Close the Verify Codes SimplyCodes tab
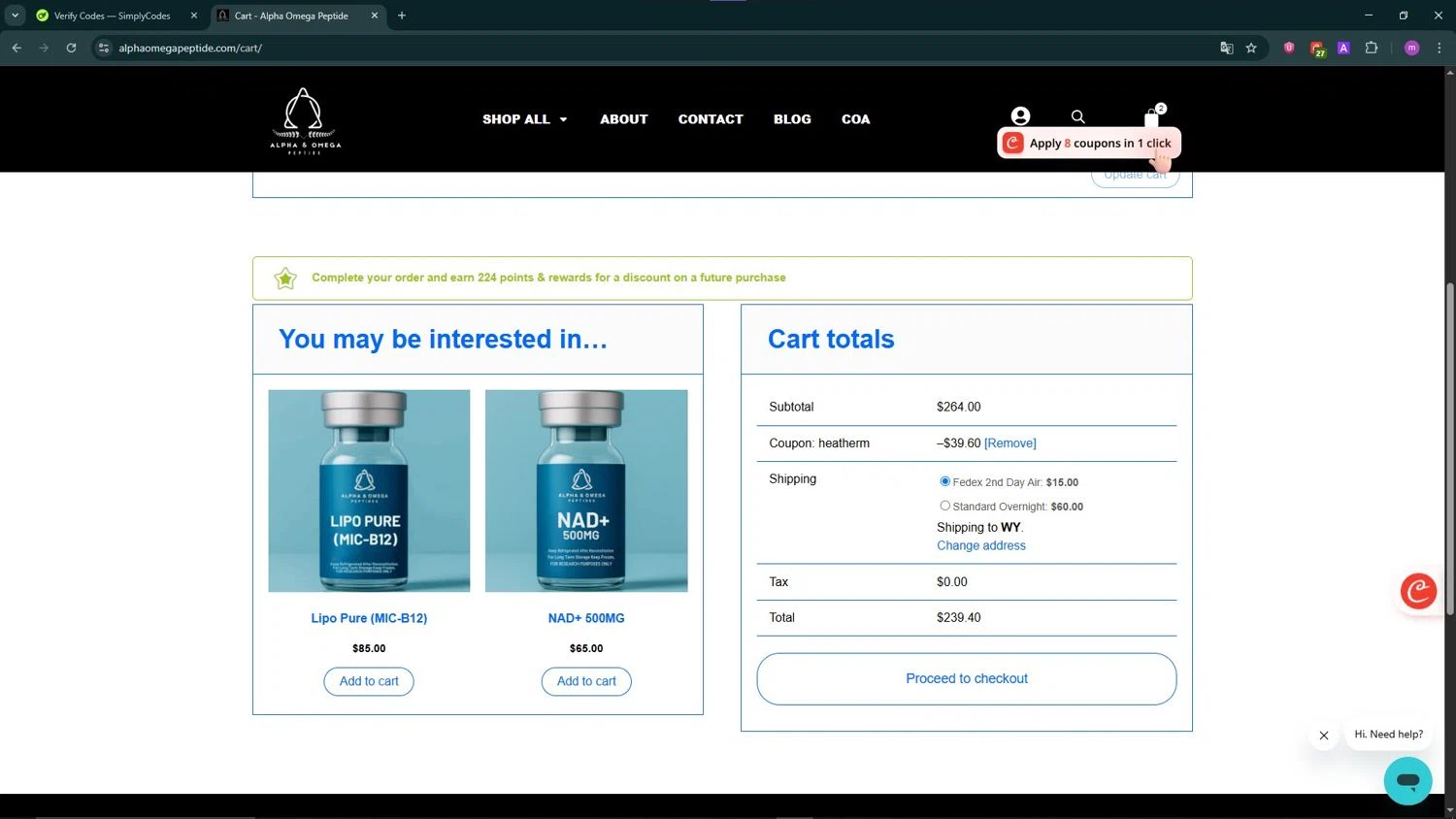The image size is (1456, 819). (194, 16)
